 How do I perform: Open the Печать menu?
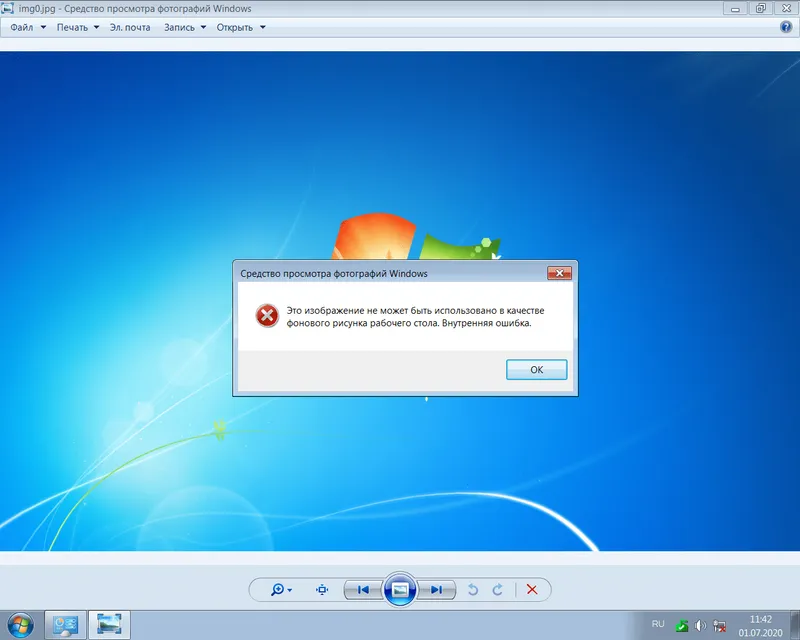(x=72, y=28)
